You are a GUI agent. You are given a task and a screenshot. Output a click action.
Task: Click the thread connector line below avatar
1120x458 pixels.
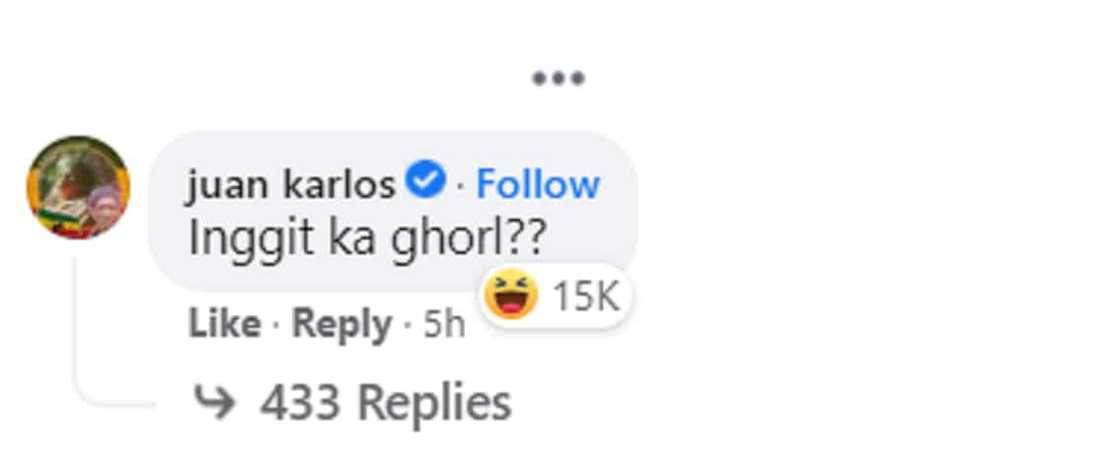coord(76,330)
